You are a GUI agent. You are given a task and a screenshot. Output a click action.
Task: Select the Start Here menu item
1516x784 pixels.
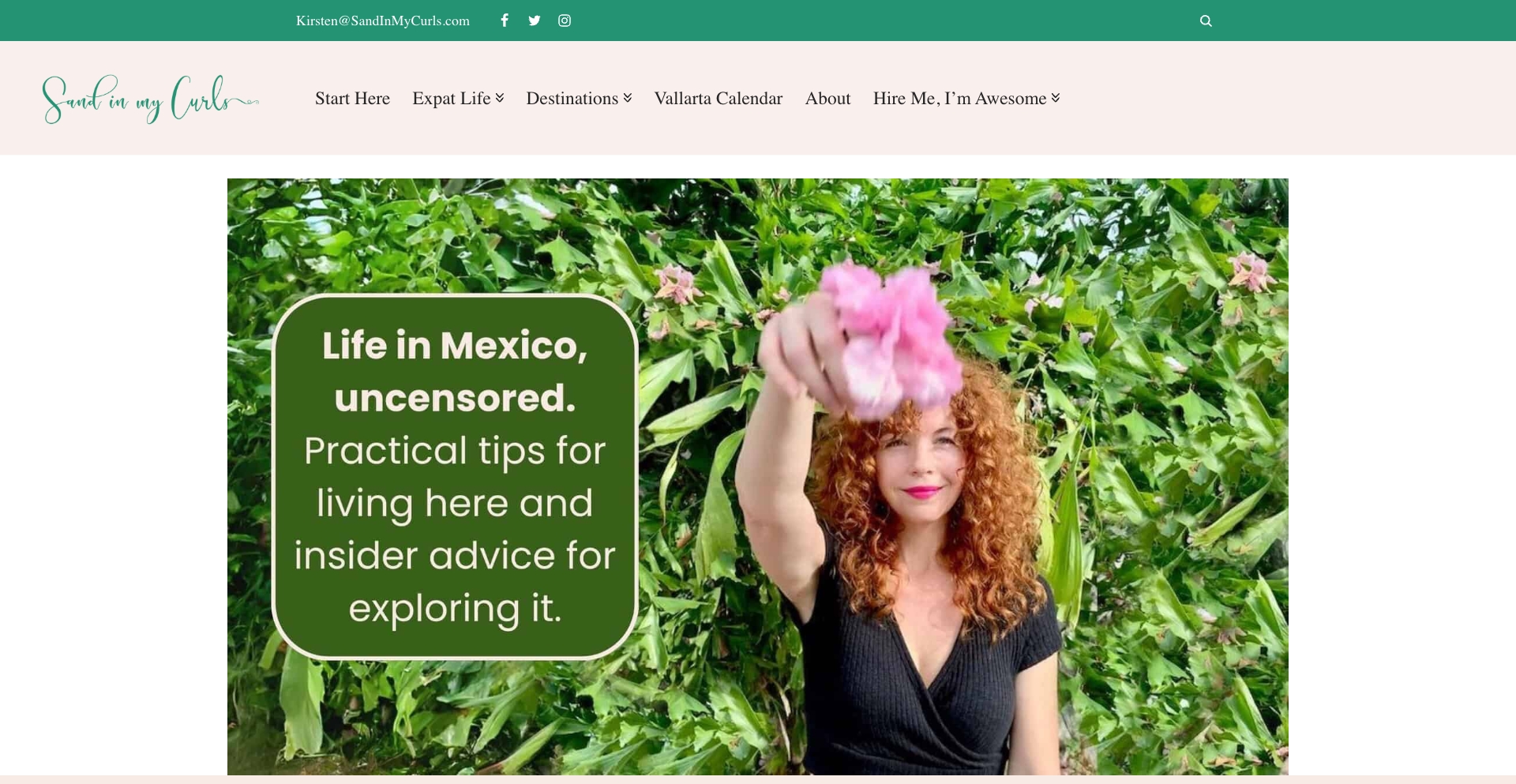coord(352,98)
